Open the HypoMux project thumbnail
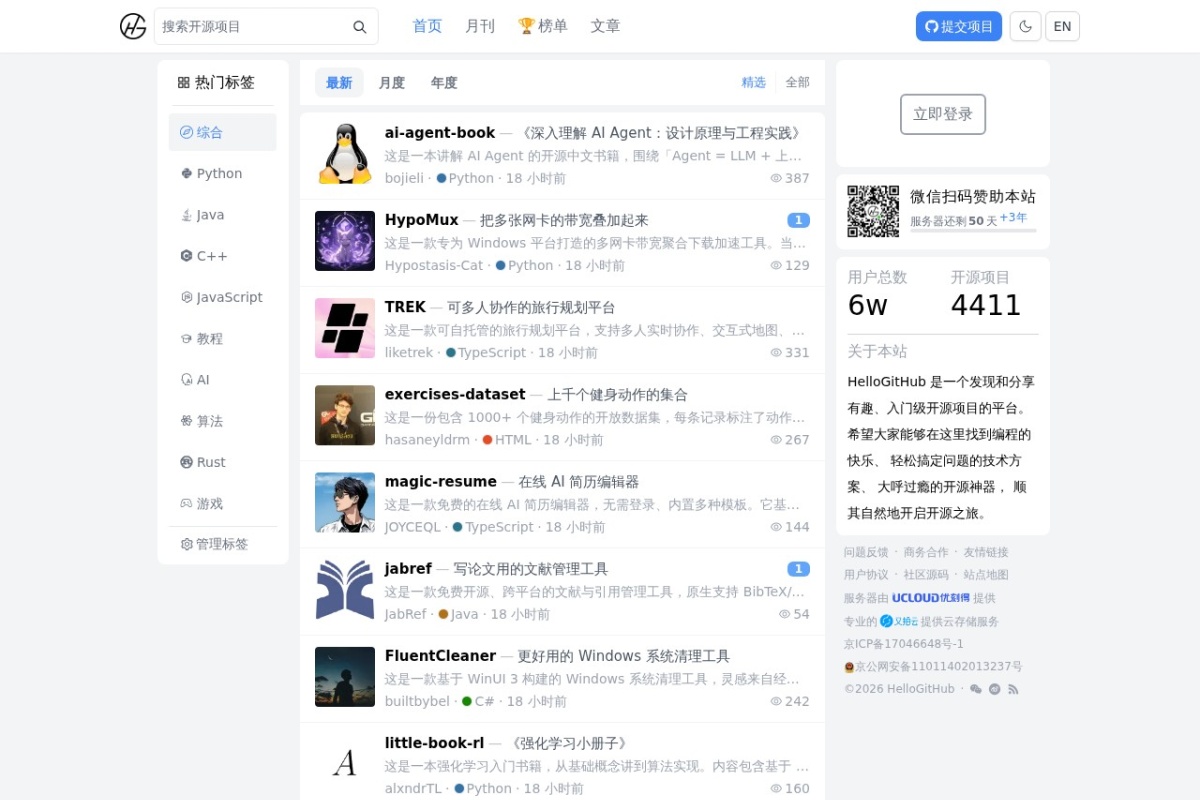 (345, 241)
